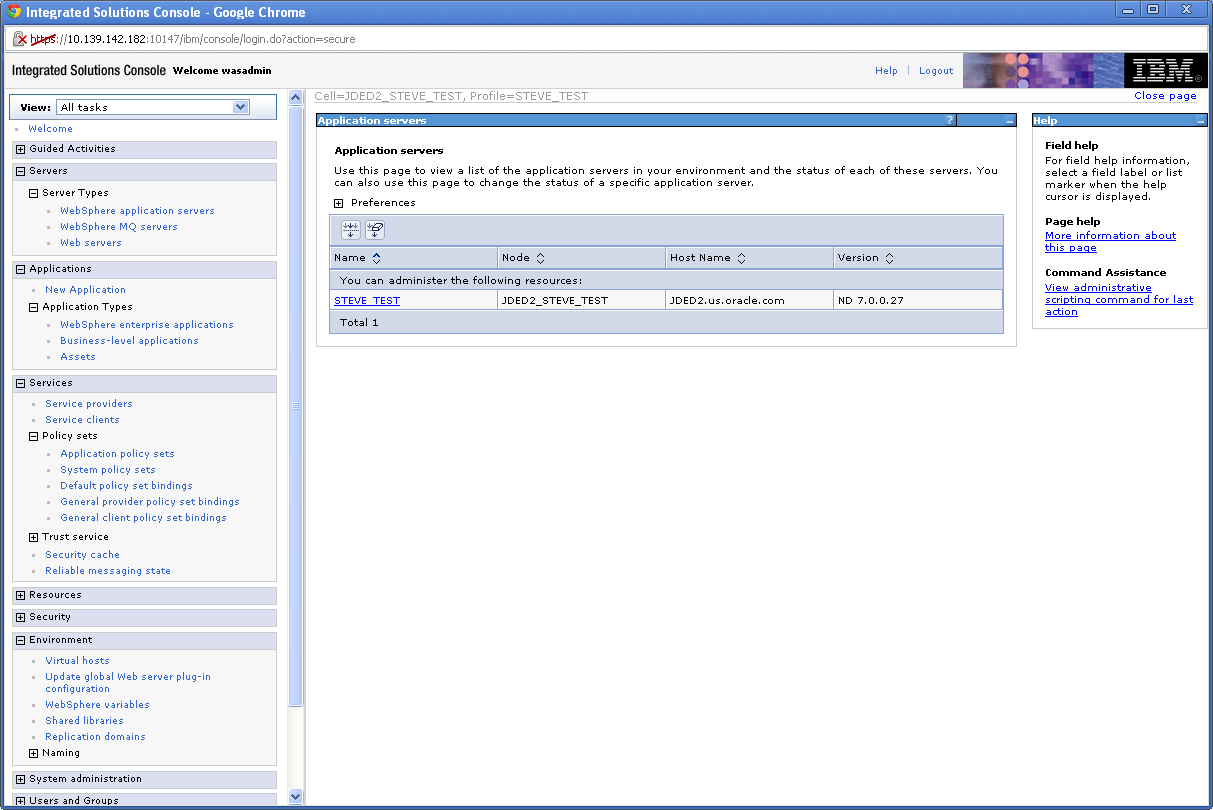The width and height of the screenshot is (1213, 810).
Task: Collapse the Services section
Action: pyautogui.click(x=21, y=383)
